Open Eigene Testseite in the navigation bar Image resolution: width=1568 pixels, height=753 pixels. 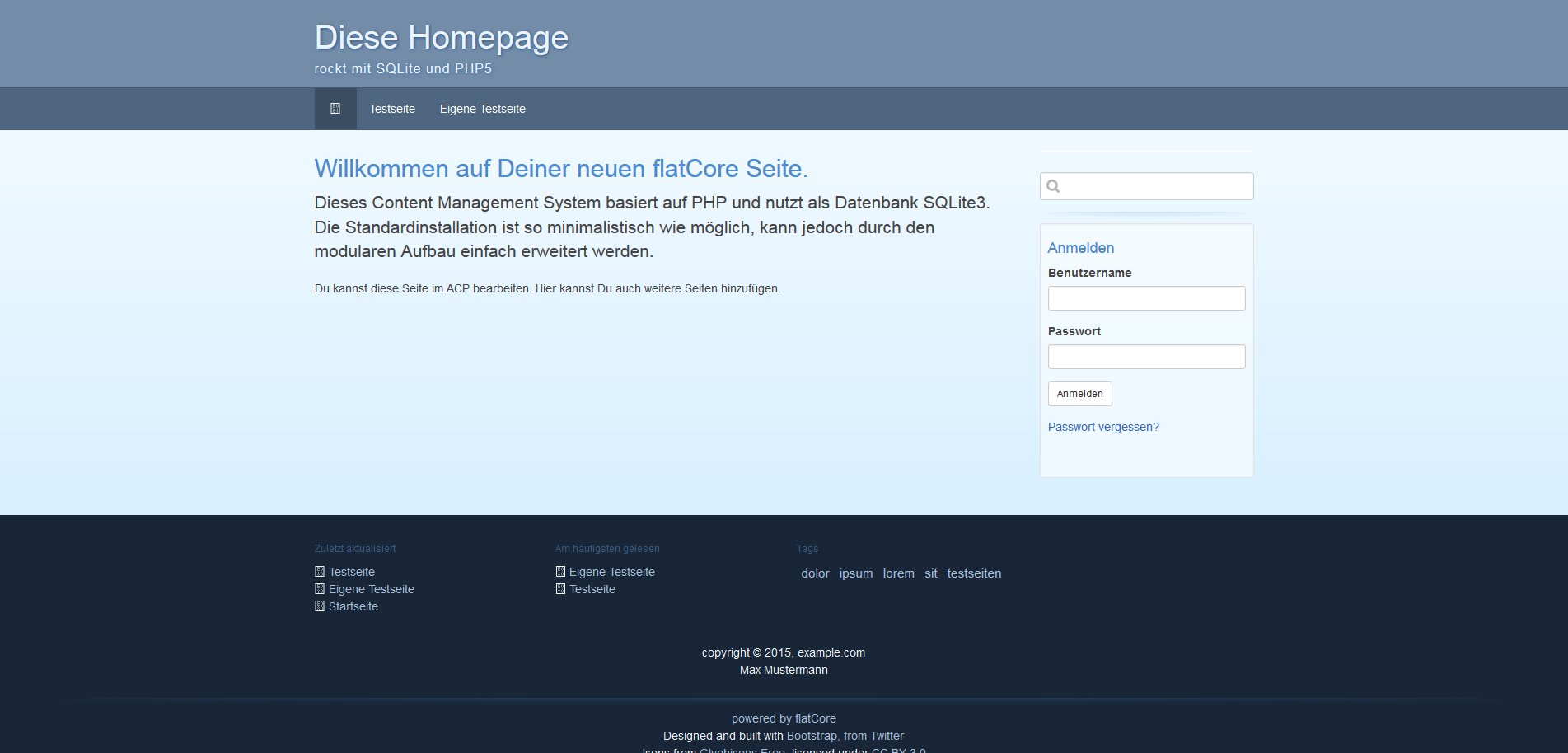[482, 109]
